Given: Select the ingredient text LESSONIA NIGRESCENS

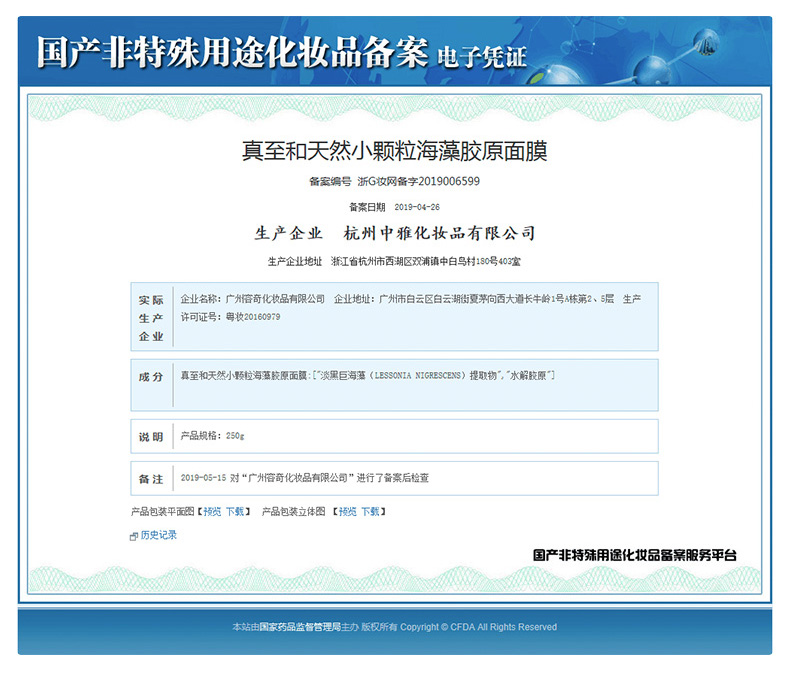Looking at the screenshot, I should click(418, 375).
